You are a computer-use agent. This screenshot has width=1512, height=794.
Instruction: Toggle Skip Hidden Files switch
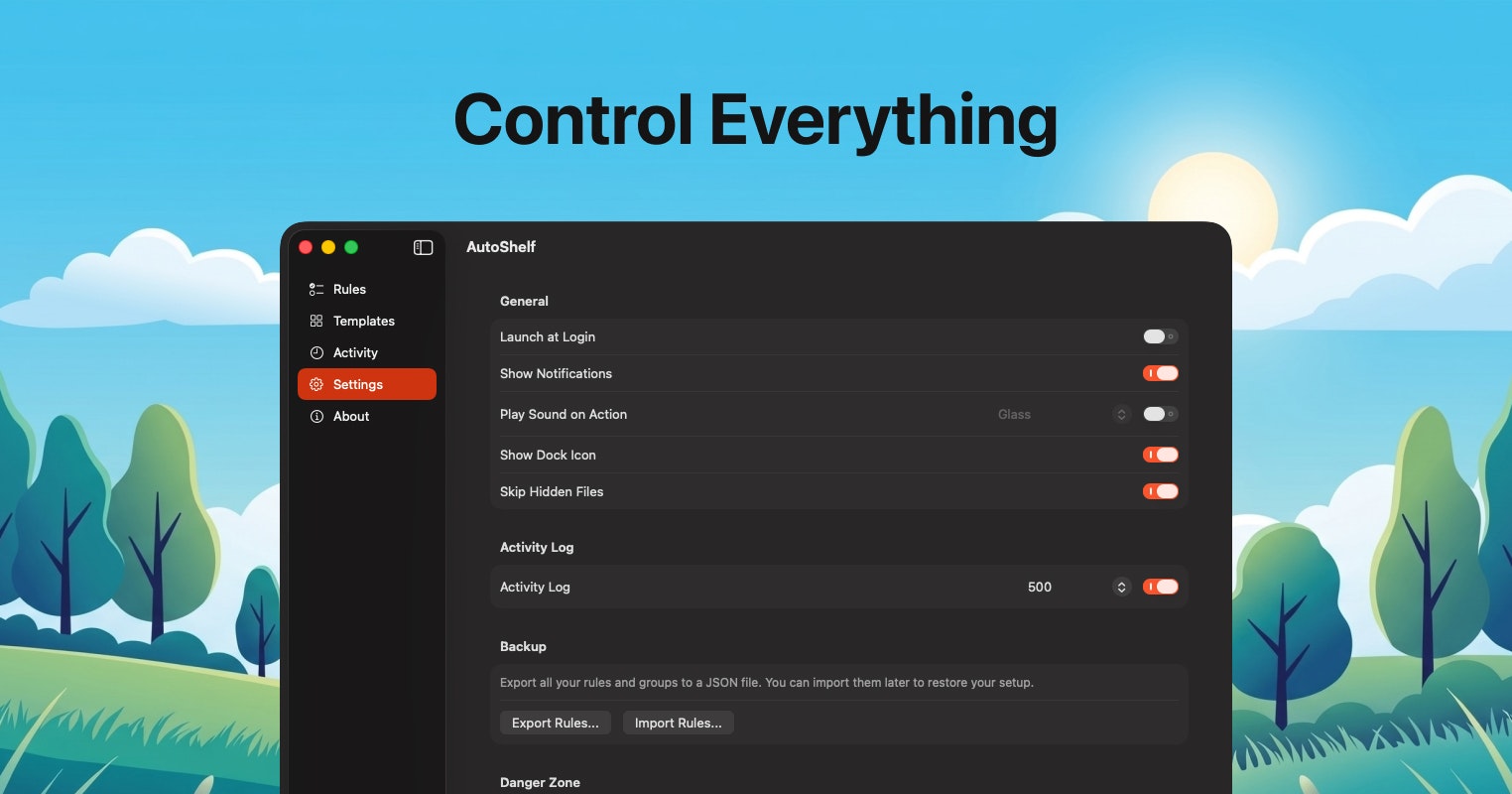coord(1160,491)
